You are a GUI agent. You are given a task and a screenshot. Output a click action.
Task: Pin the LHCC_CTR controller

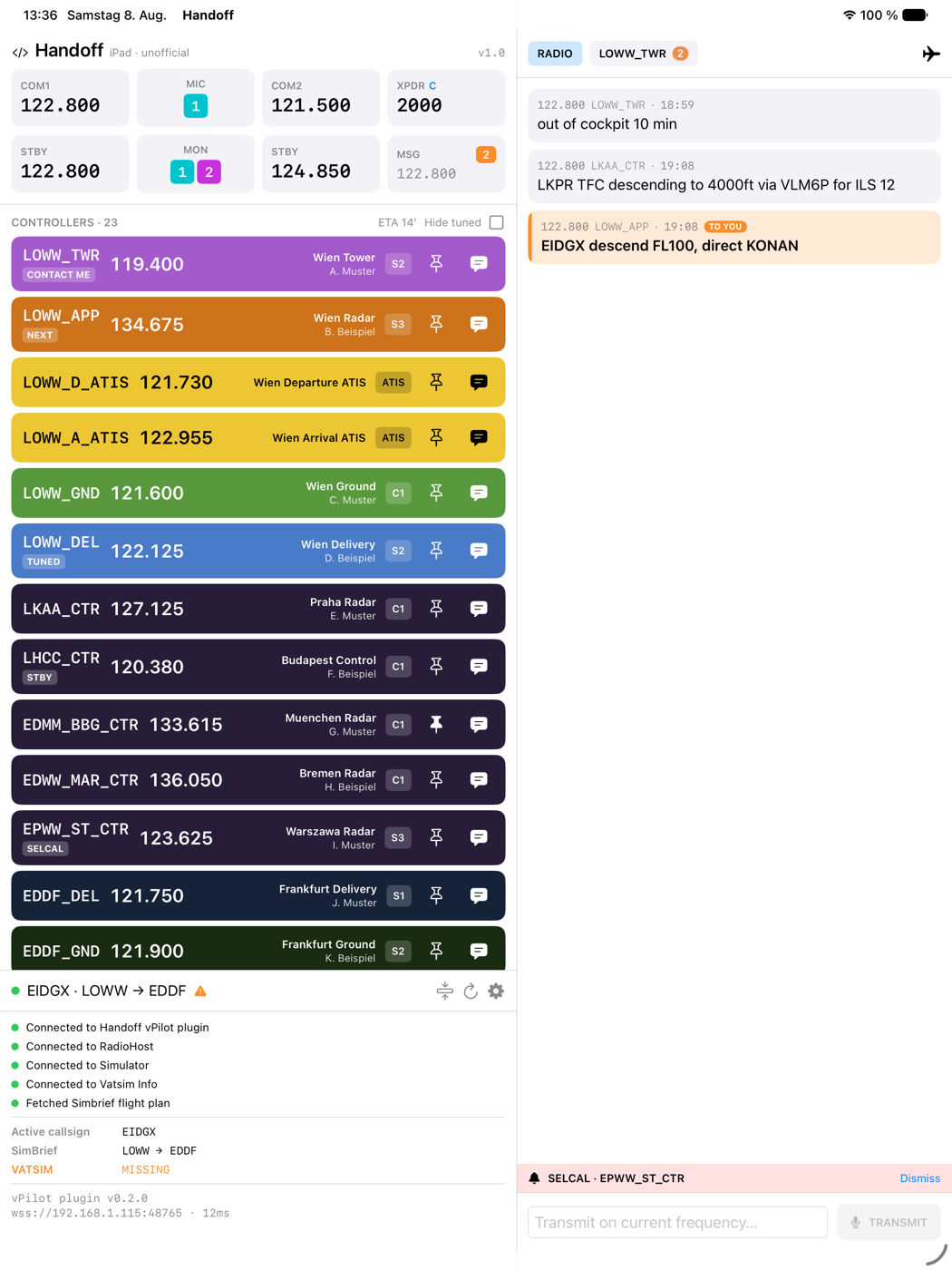(x=436, y=667)
